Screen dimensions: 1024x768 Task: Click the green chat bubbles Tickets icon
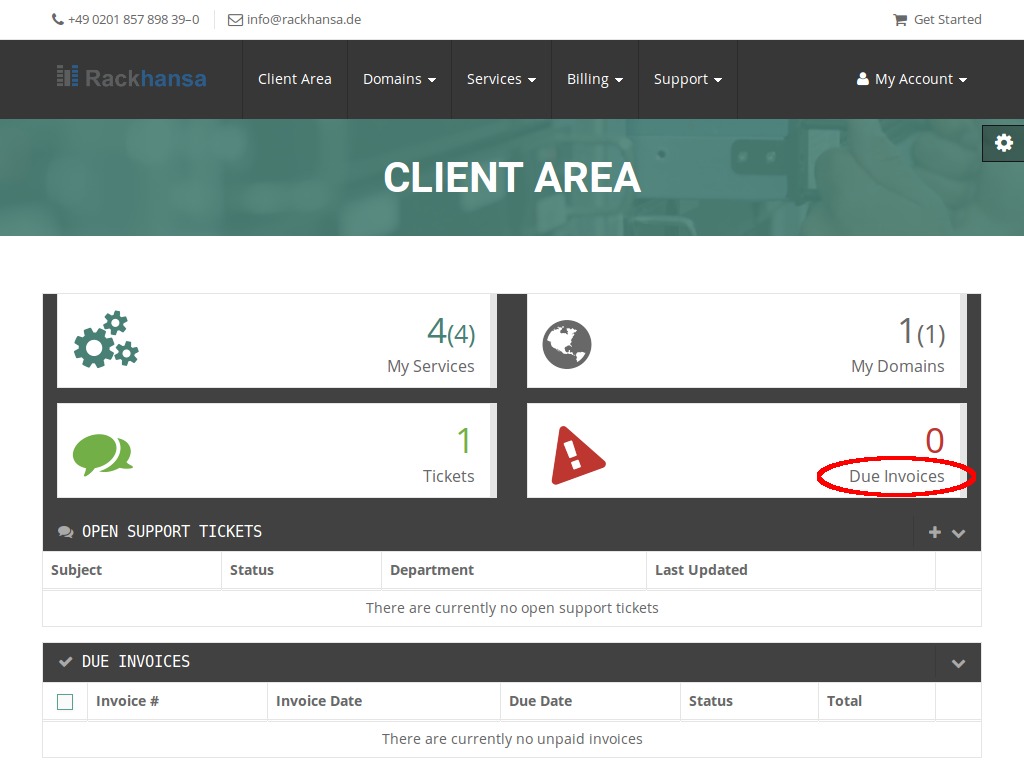point(103,455)
